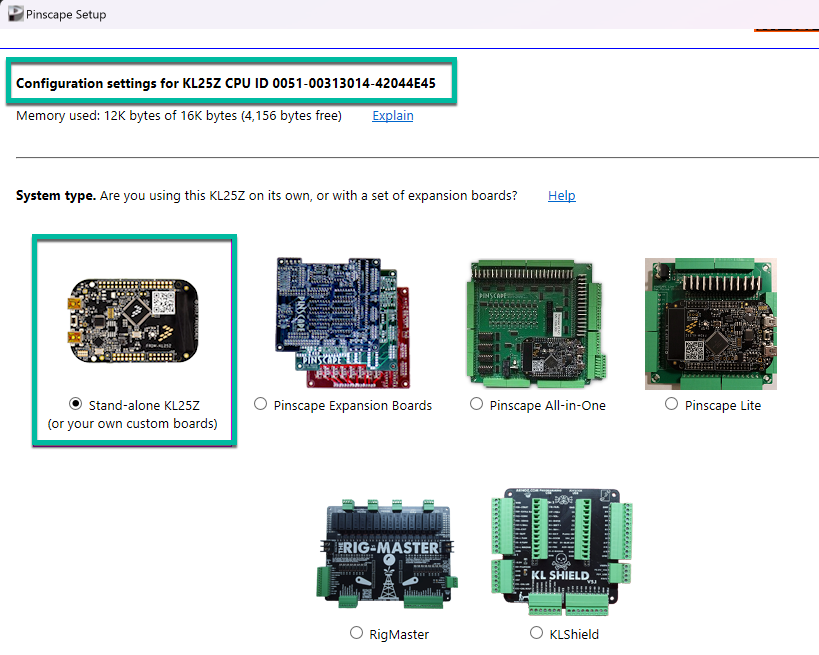The width and height of the screenshot is (819, 655).
Task: Select the Stand-alone KL25Z radio button
Action: point(76,404)
